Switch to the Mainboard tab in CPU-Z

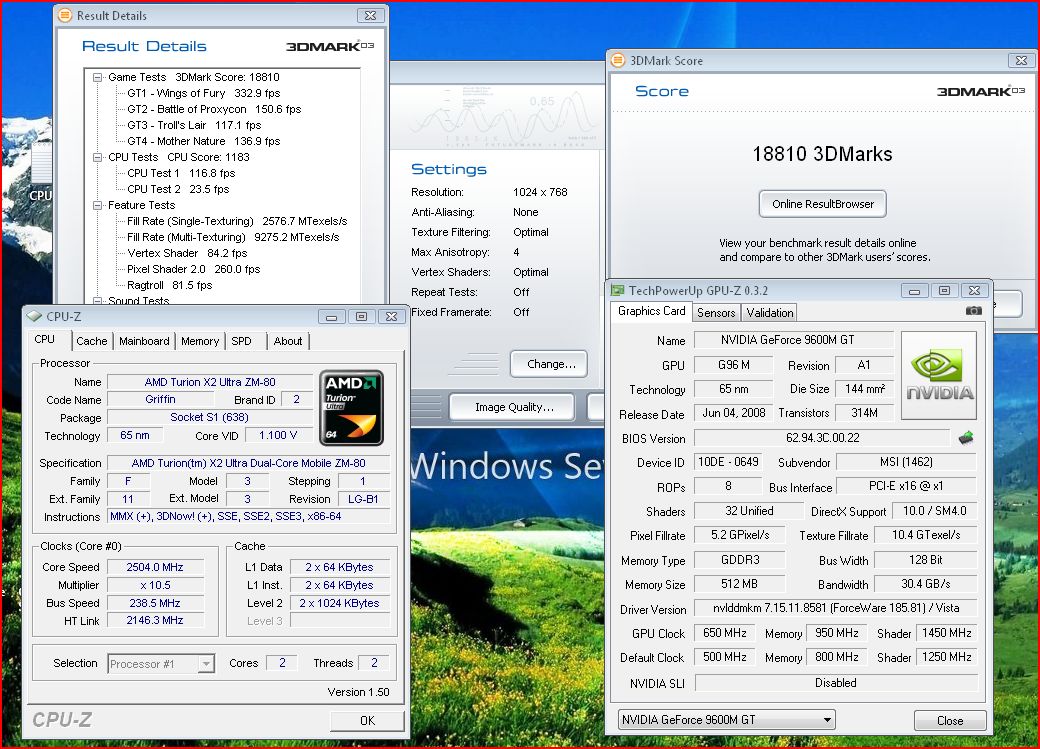coord(144,341)
